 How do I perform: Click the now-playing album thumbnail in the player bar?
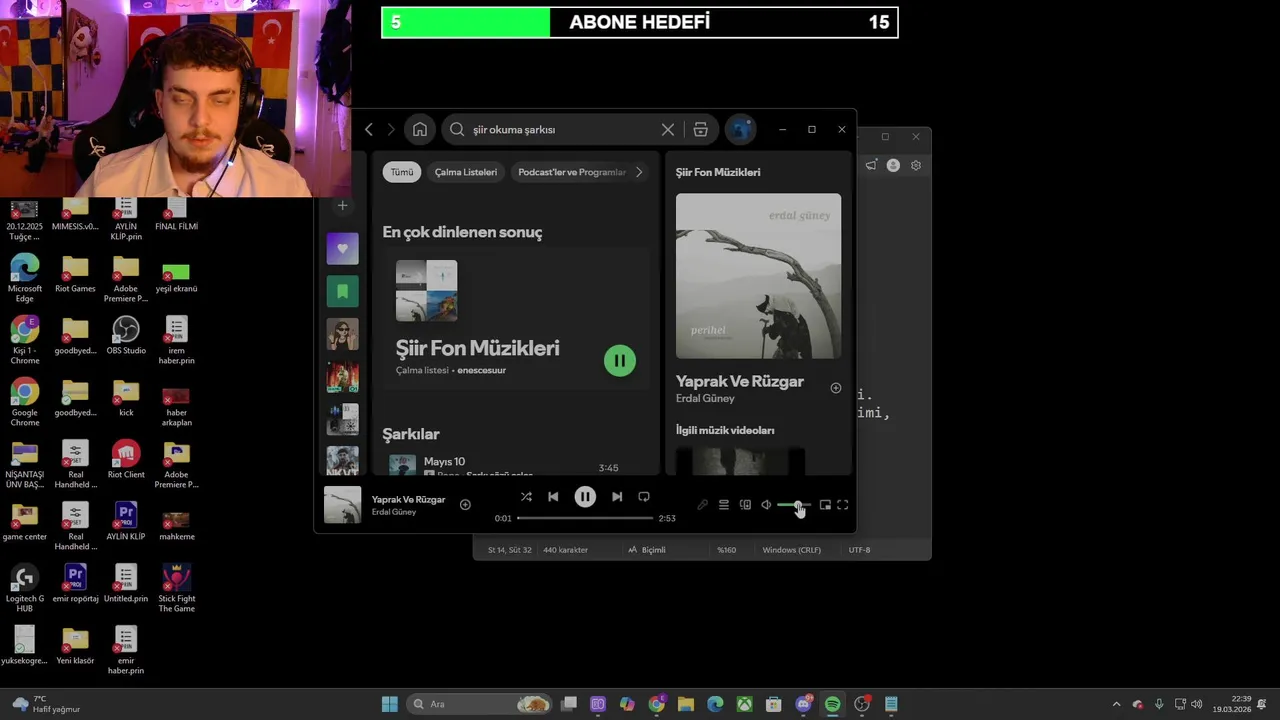342,505
